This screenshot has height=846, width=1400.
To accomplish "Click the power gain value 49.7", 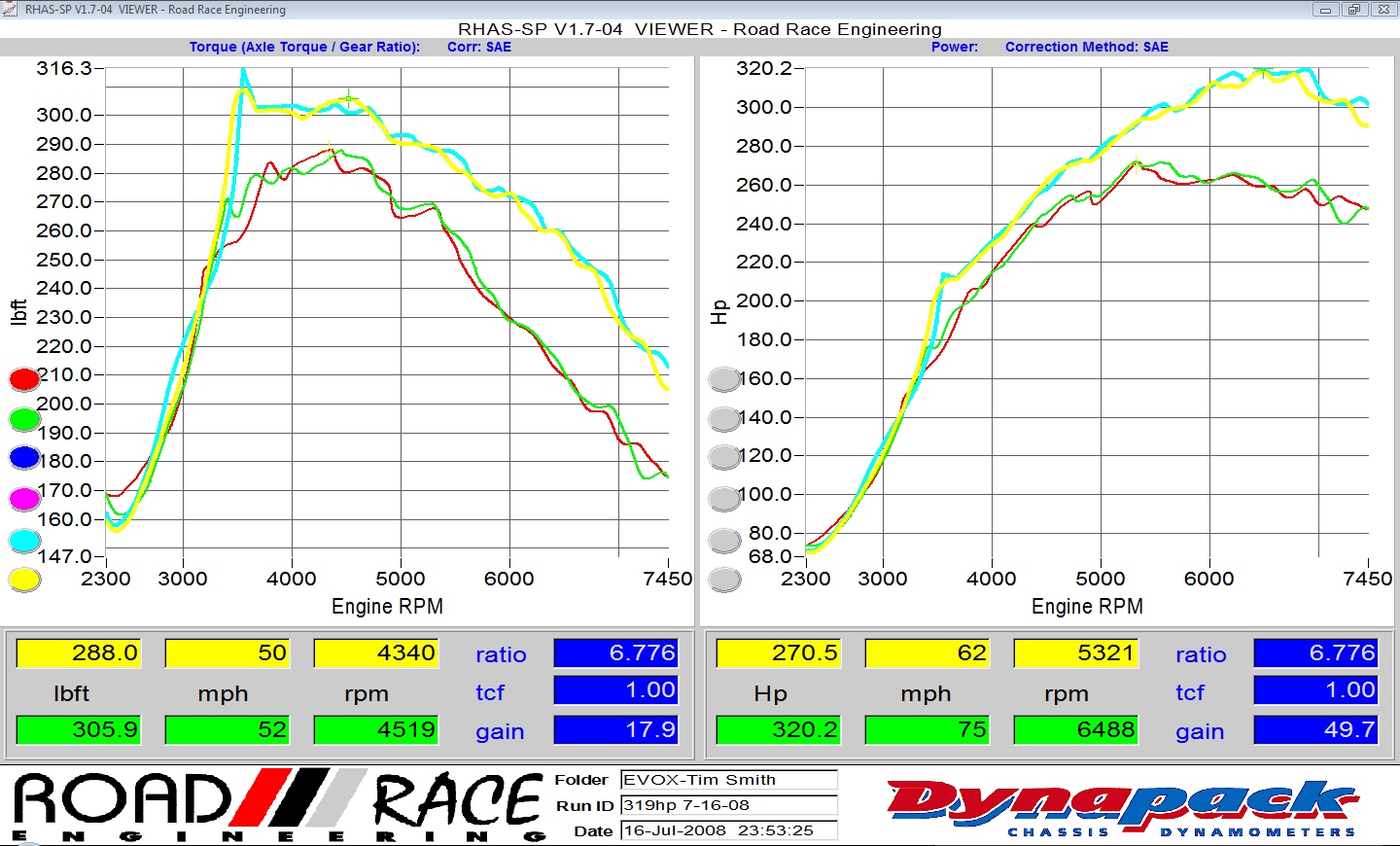I will pyautogui.click(x=1315, y=729).
